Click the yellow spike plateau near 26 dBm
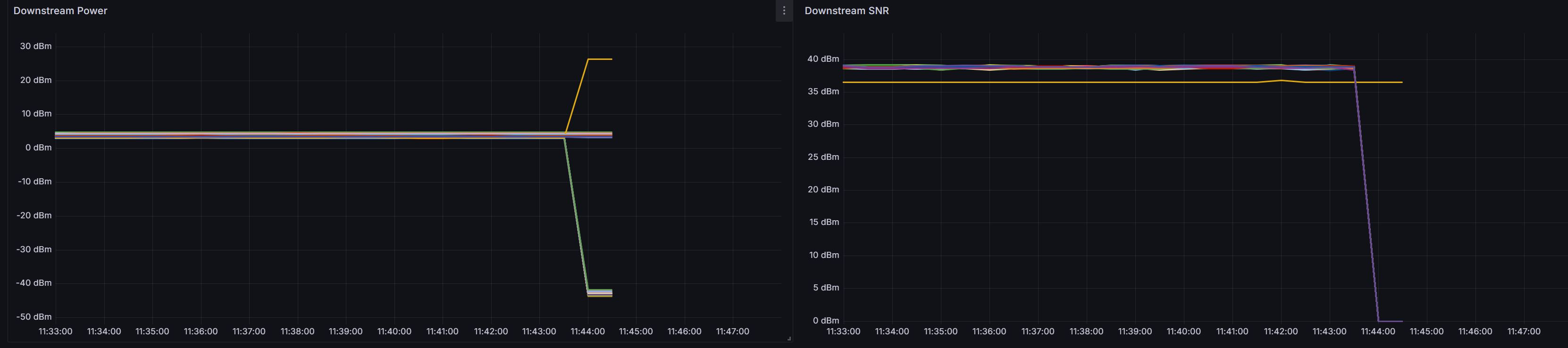This screenshot has width=1568, height=348. tap(600, 59)
